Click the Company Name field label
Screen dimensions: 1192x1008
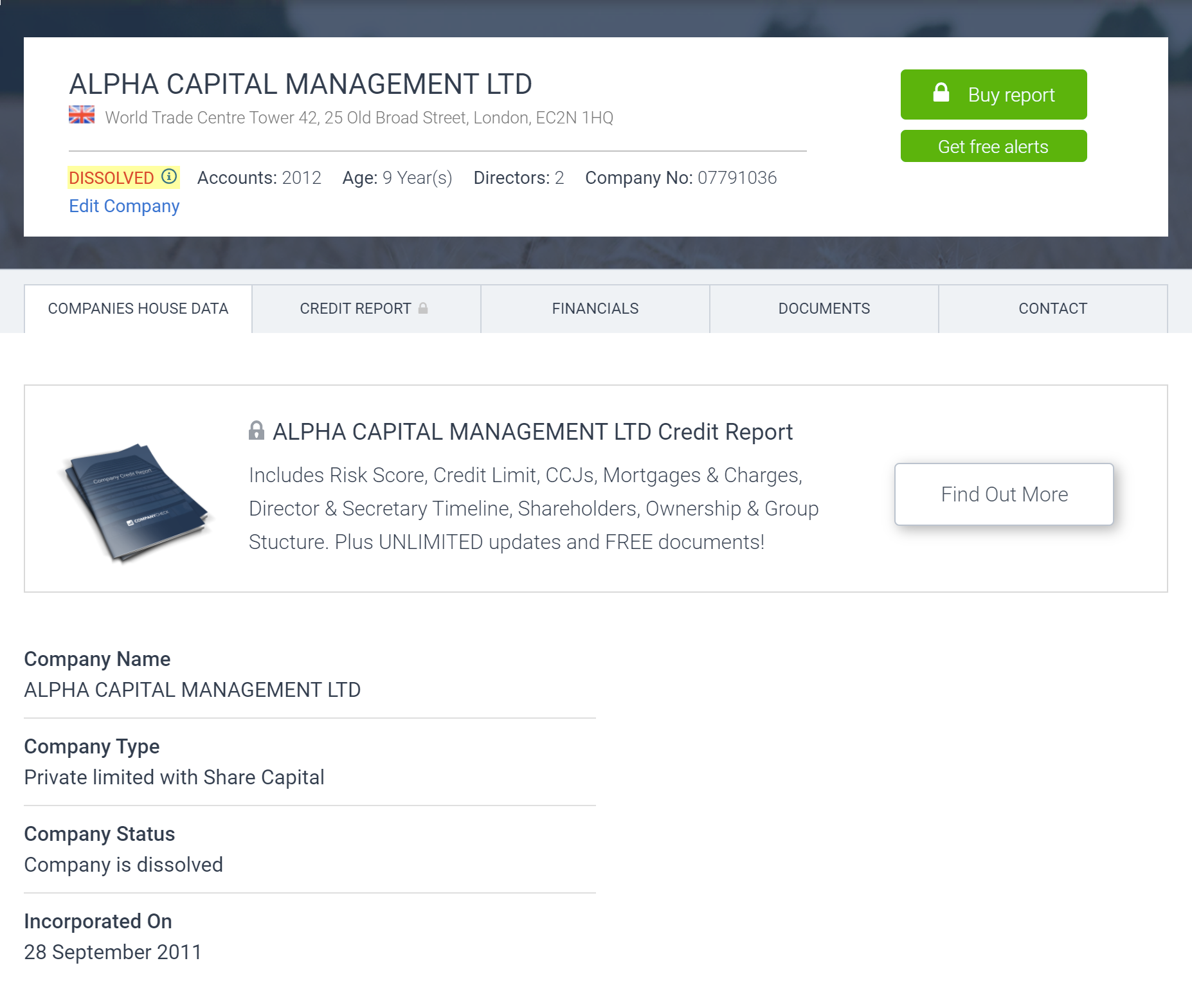[97, 659]
